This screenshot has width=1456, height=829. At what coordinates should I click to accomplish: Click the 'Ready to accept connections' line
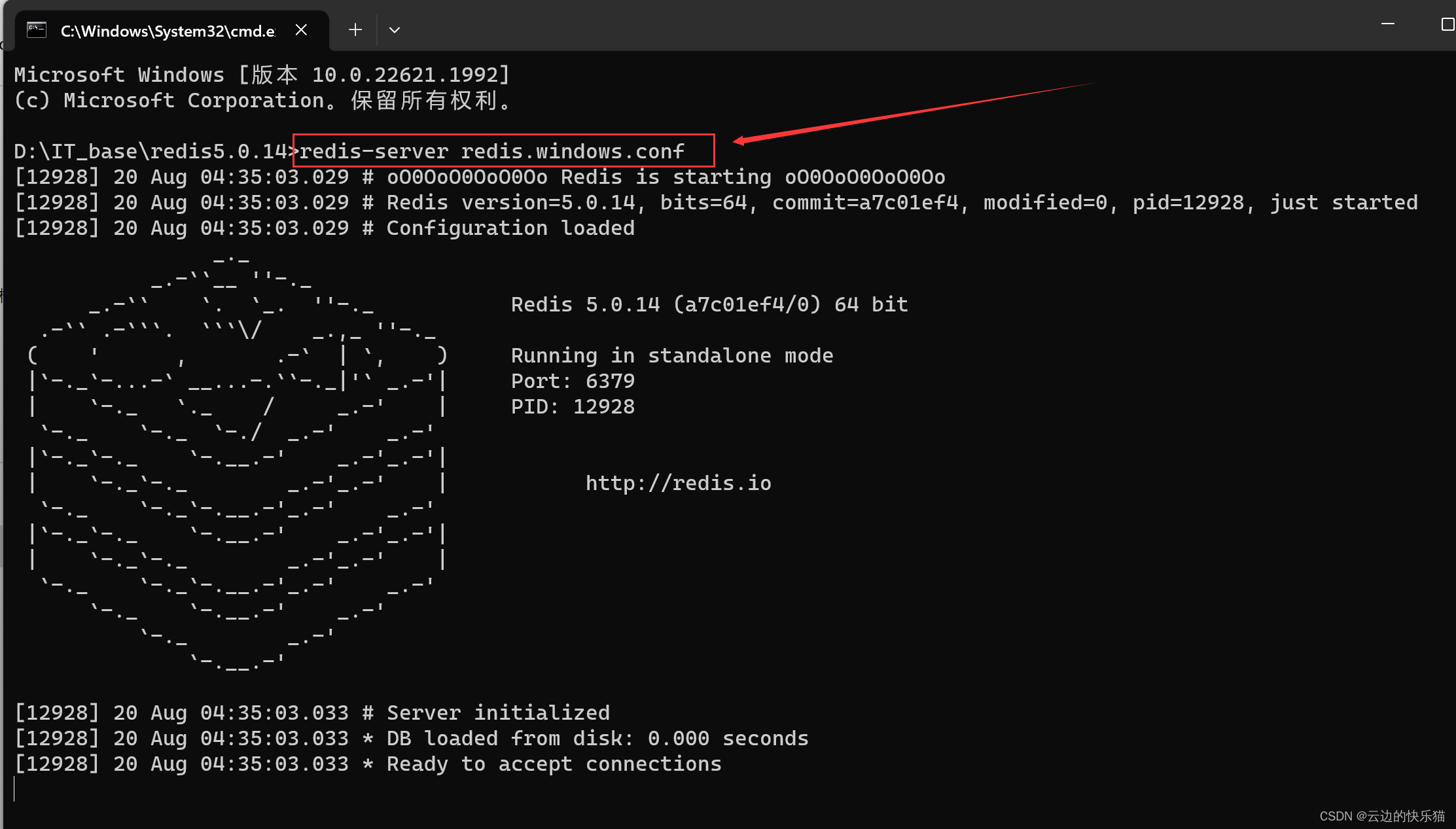[x=368, y=764]
